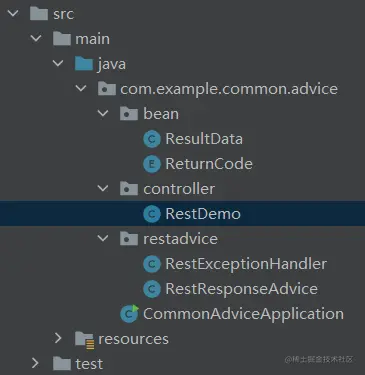Collapse the restadvice package chevron

[x=103, y=238]
